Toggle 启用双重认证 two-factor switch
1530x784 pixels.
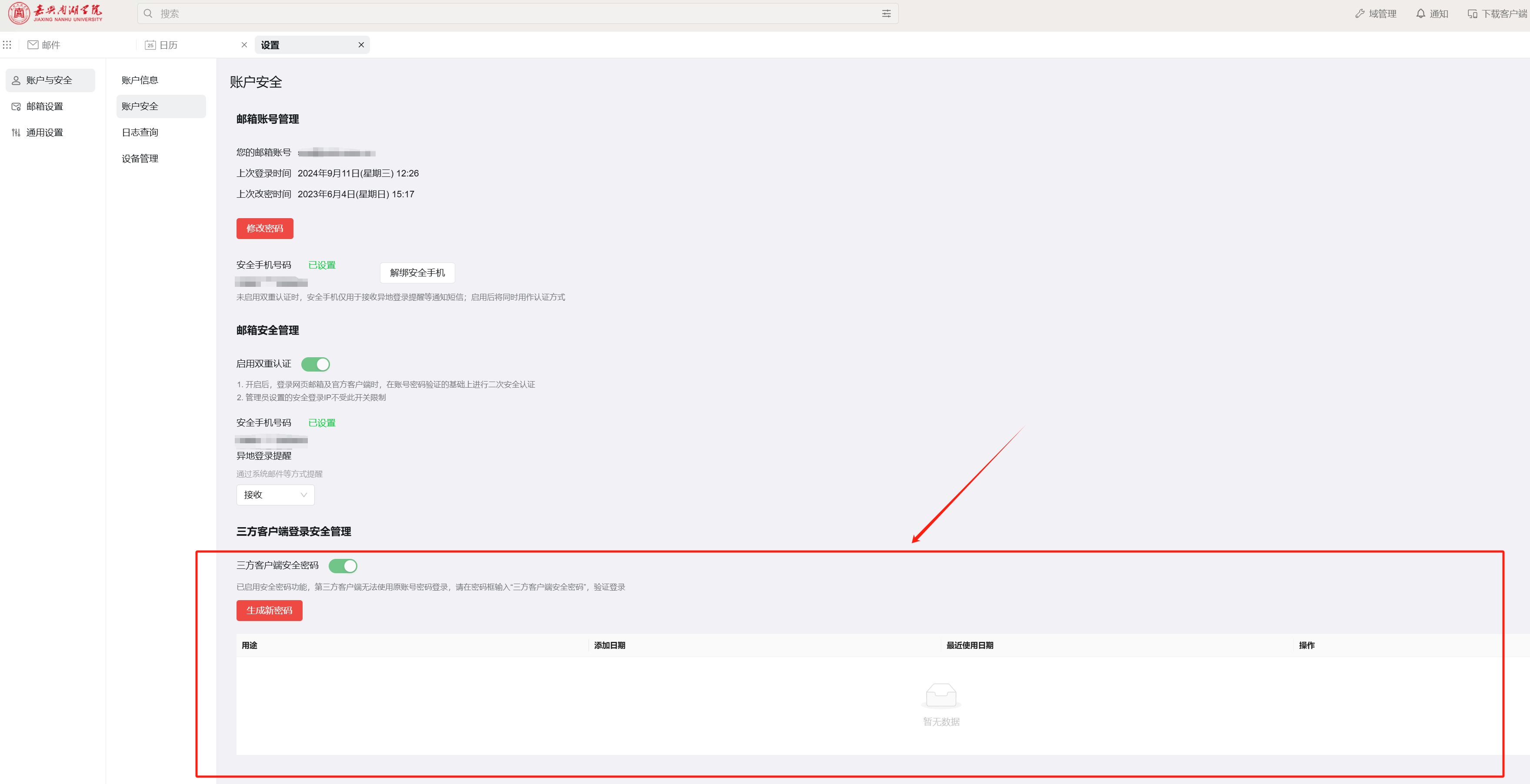tap(315, 364)
